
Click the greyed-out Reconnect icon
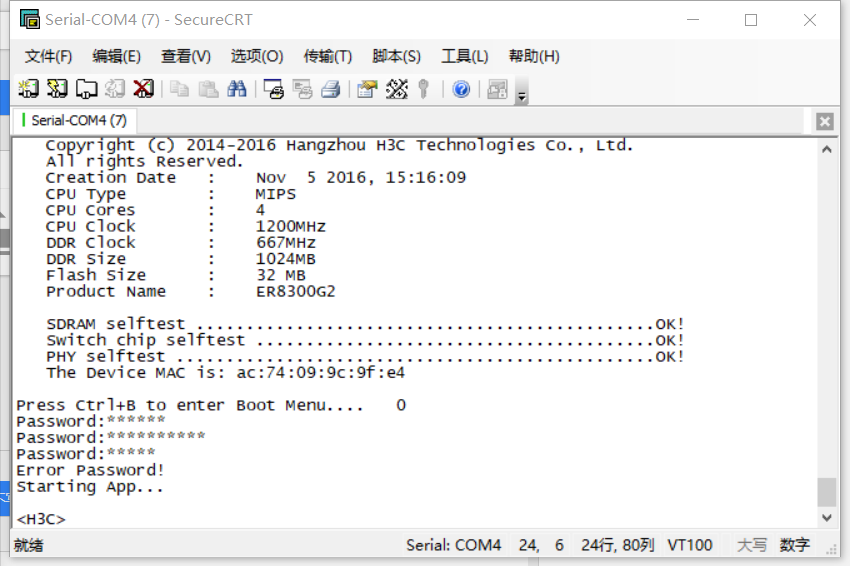coord(115,88)
